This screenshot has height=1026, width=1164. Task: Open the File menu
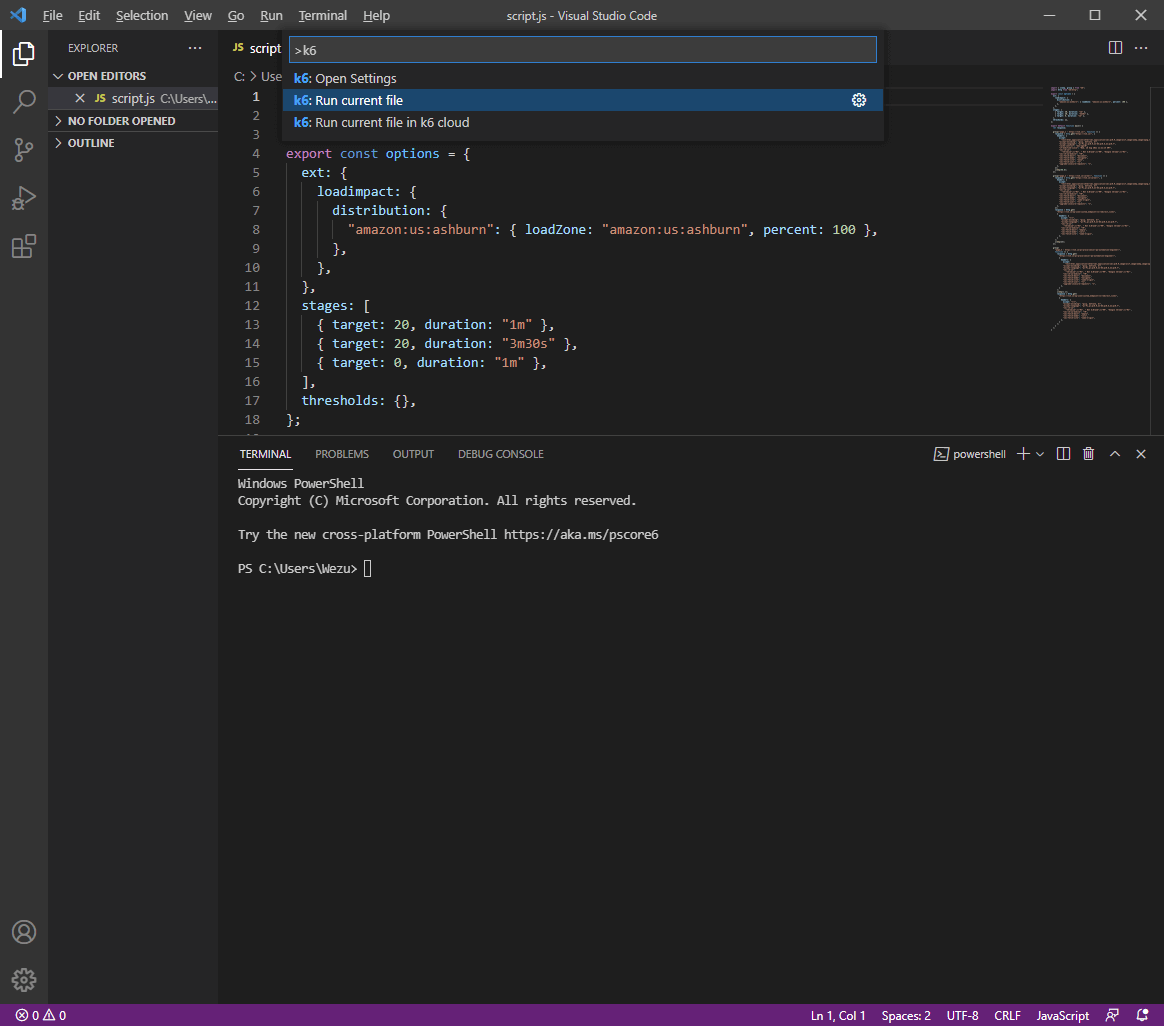tap(53, 16)
